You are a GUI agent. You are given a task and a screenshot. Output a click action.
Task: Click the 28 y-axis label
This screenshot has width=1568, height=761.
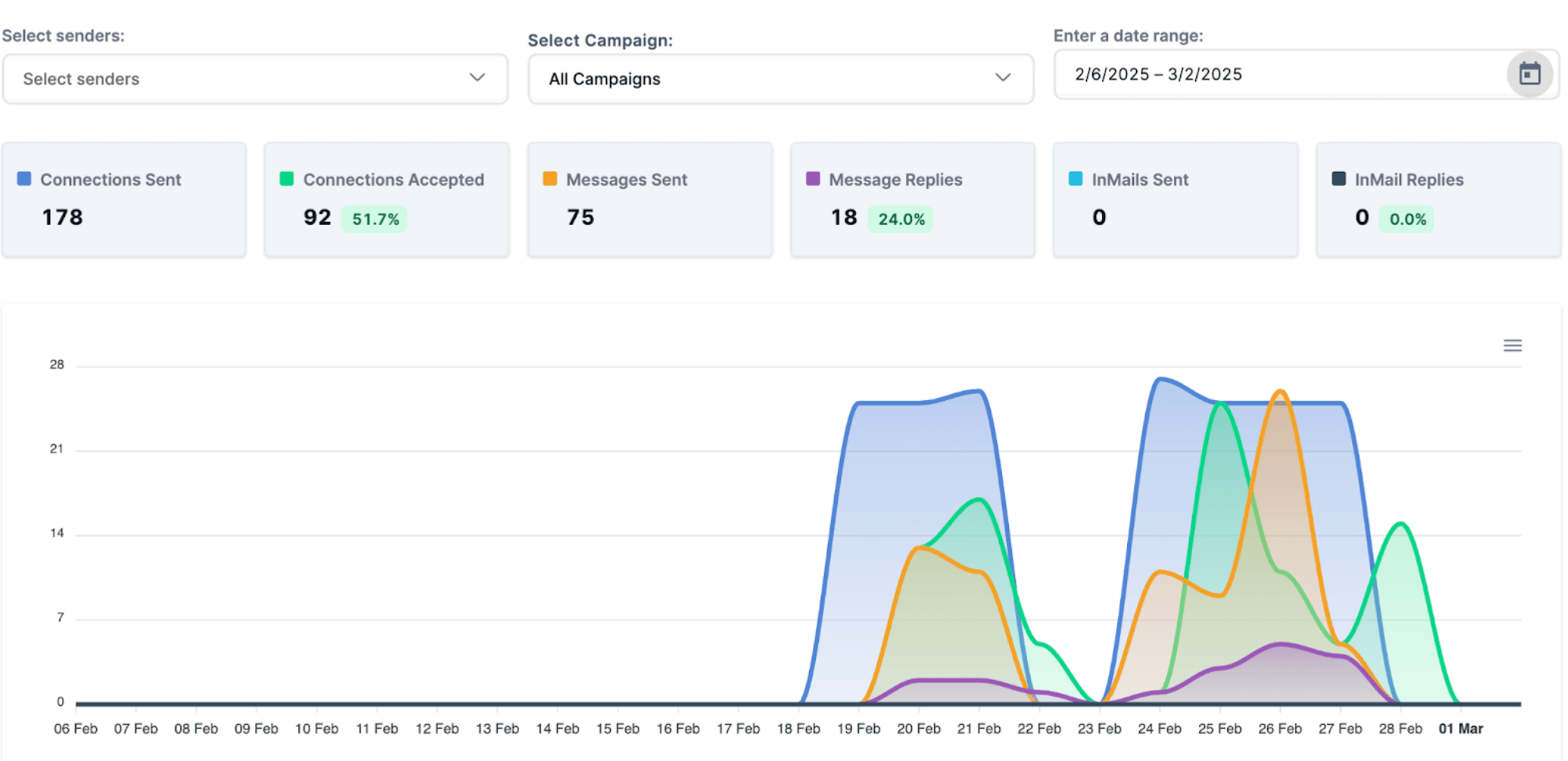[57, 365]
